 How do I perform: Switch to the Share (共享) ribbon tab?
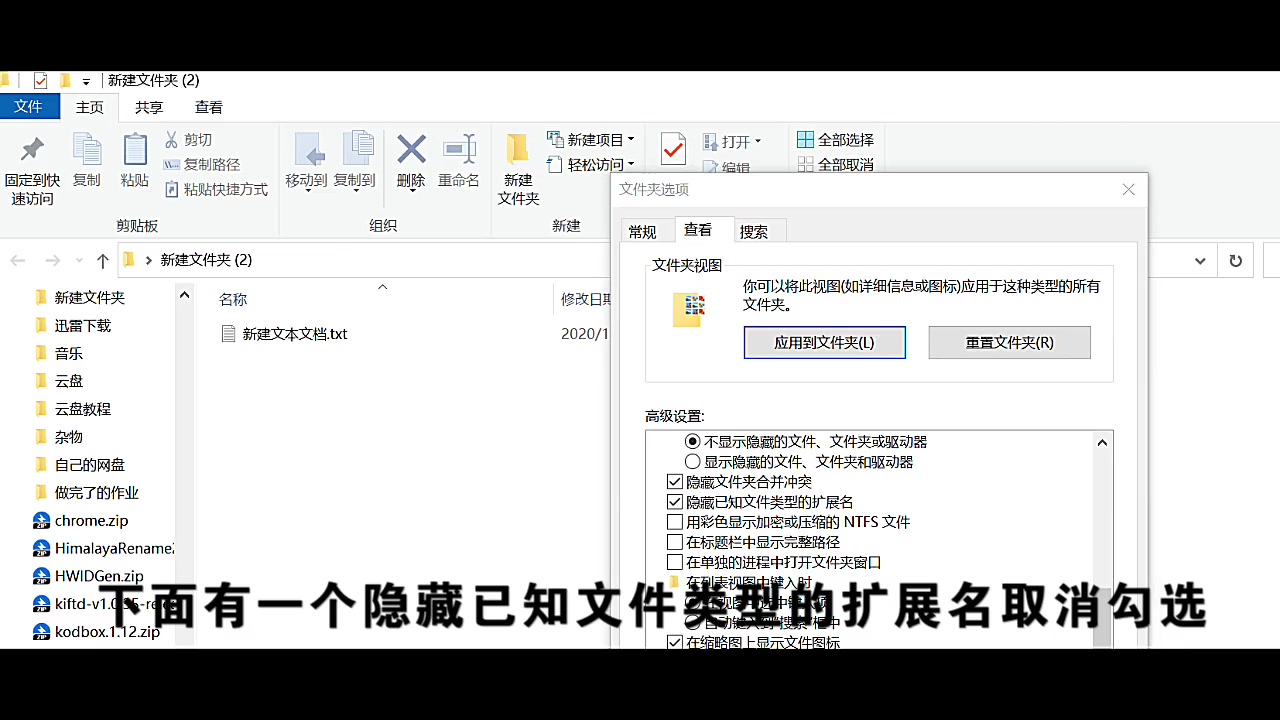149,107
